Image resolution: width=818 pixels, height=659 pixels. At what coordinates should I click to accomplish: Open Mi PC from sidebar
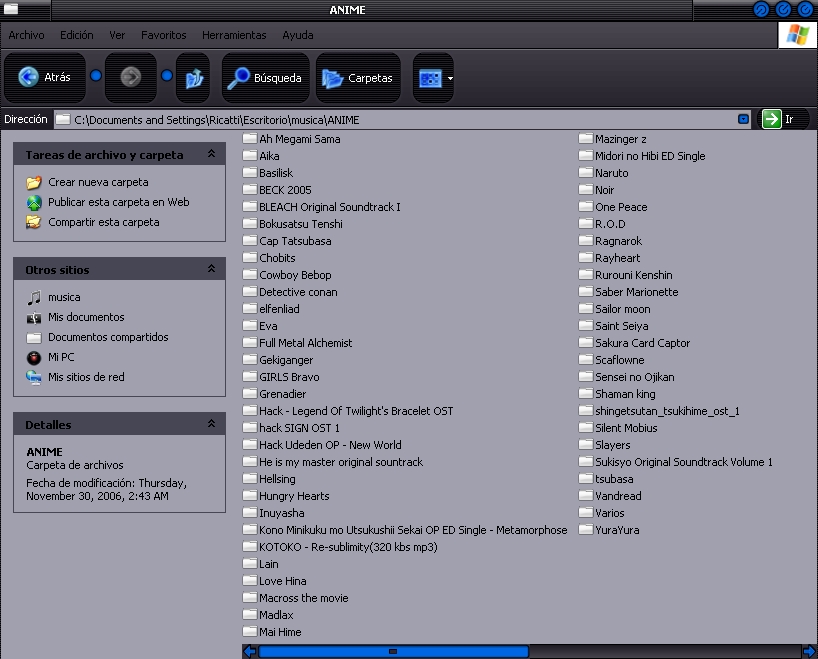61,357
